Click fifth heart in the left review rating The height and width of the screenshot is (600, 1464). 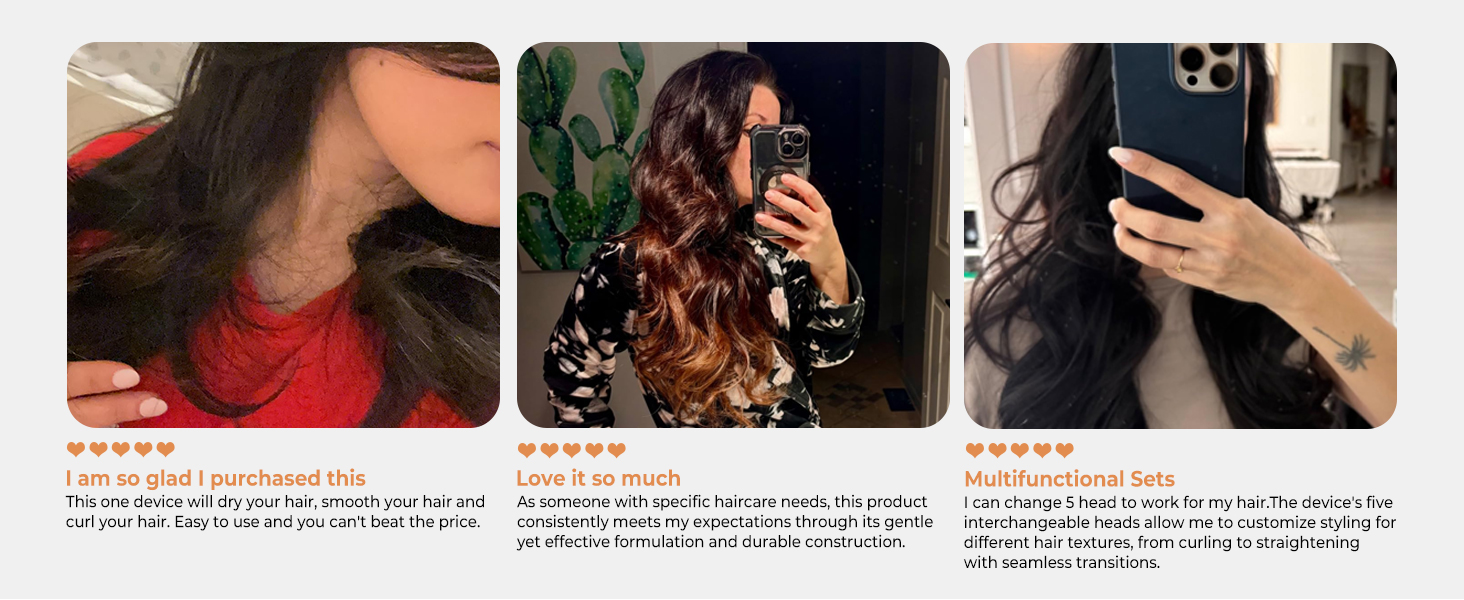point(166,450)
